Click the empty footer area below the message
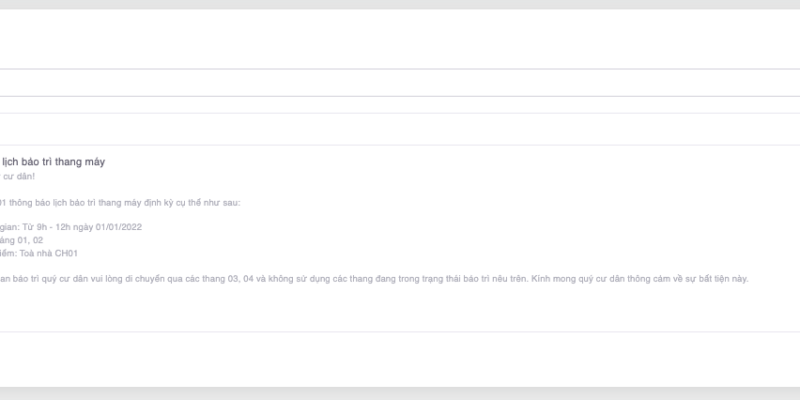This screenshot has width=800, height=400. [400, 357]
